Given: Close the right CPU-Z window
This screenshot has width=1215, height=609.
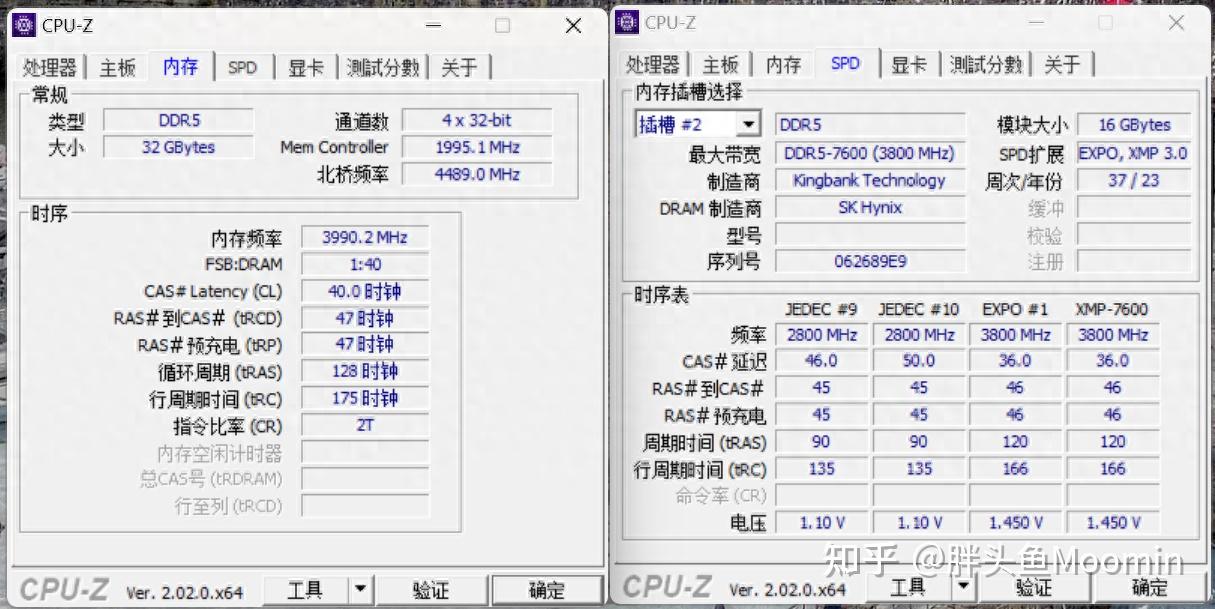Looking at the screenshot, I should point(1176,22).
